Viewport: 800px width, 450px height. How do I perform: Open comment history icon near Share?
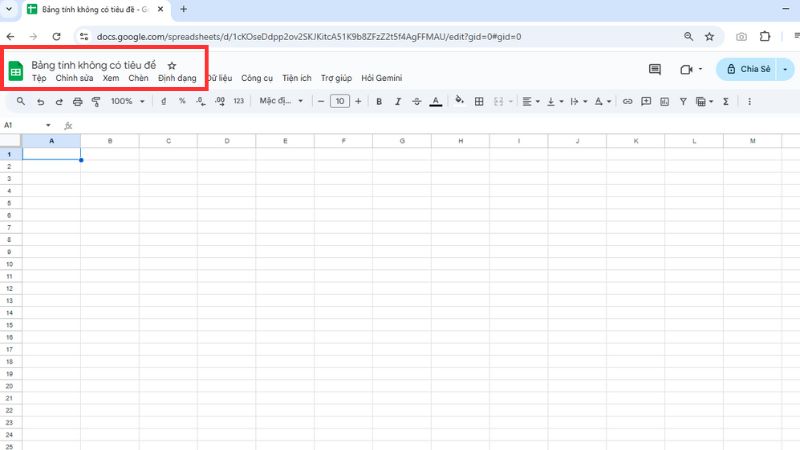[x=655, y=69]
